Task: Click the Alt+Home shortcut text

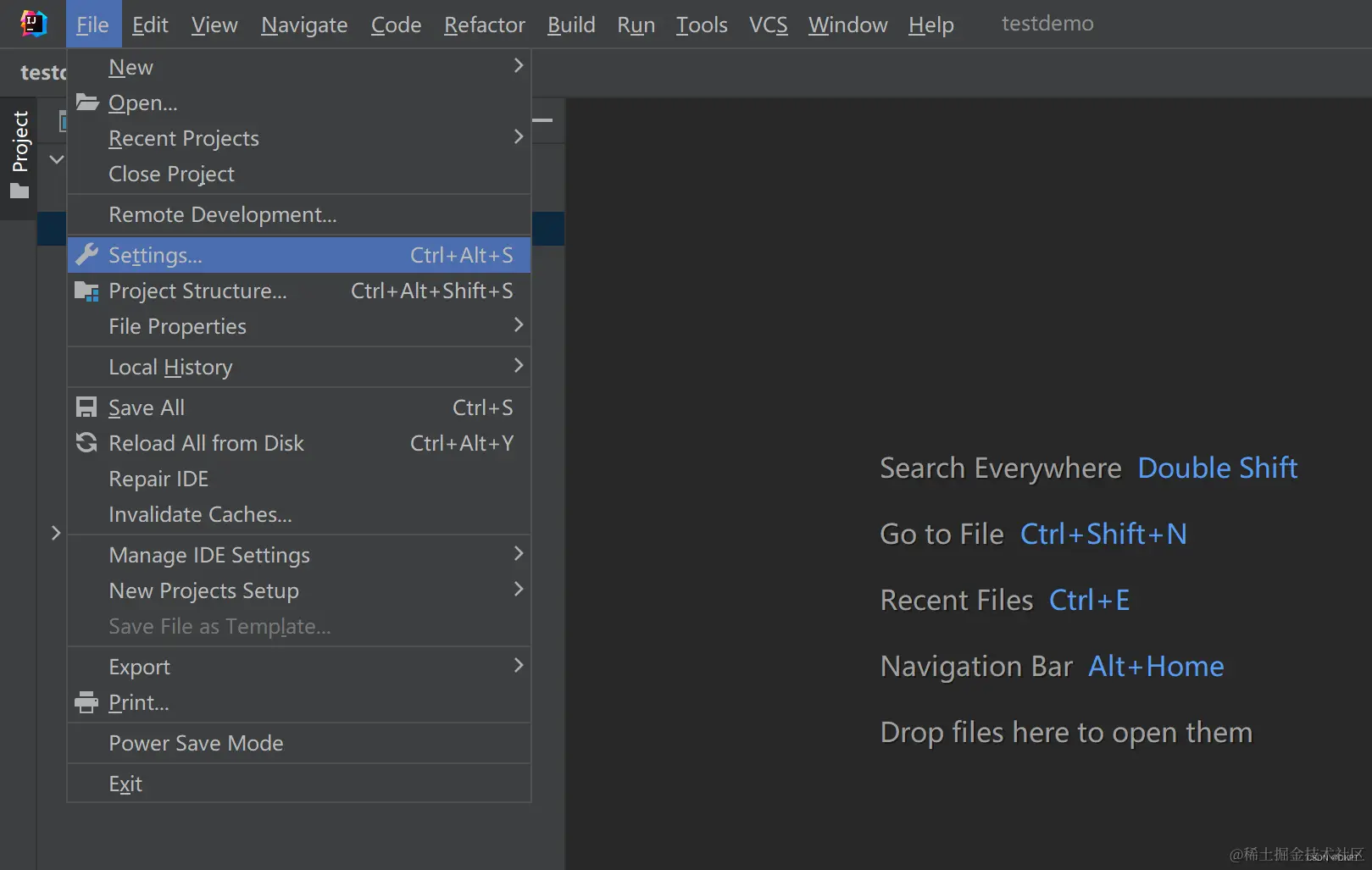Action: click(1156, 667)
